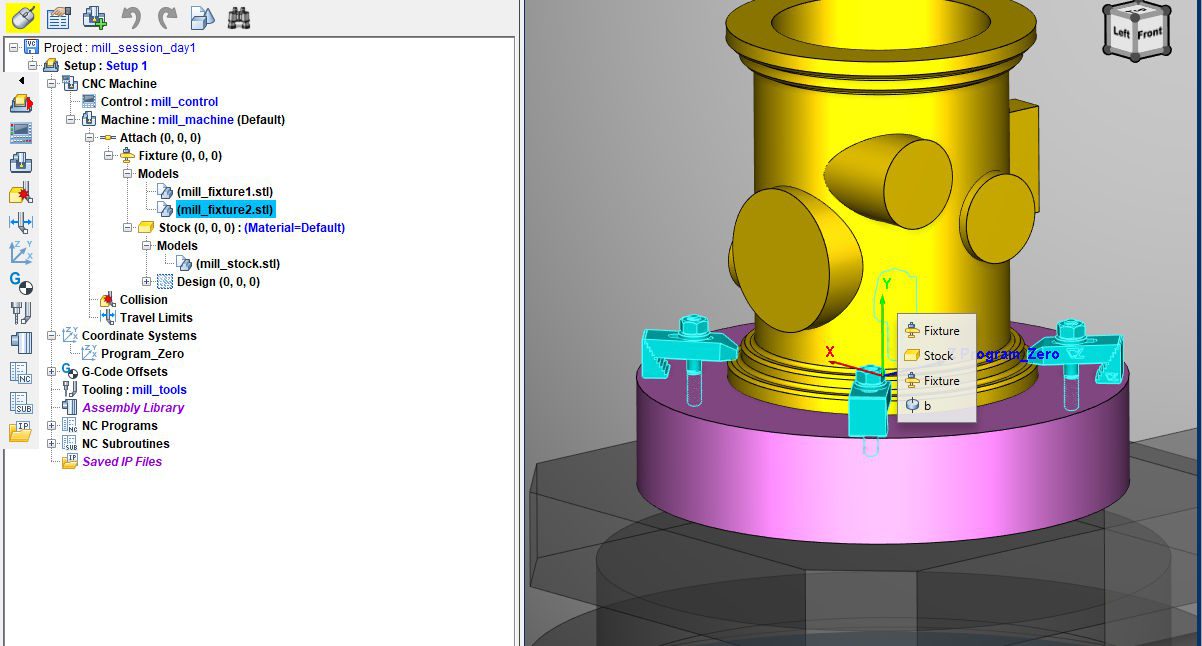The image size is (1202, 646).
Task: Click the saved IP files sidebar folder icon
Action: pos(21,432)
